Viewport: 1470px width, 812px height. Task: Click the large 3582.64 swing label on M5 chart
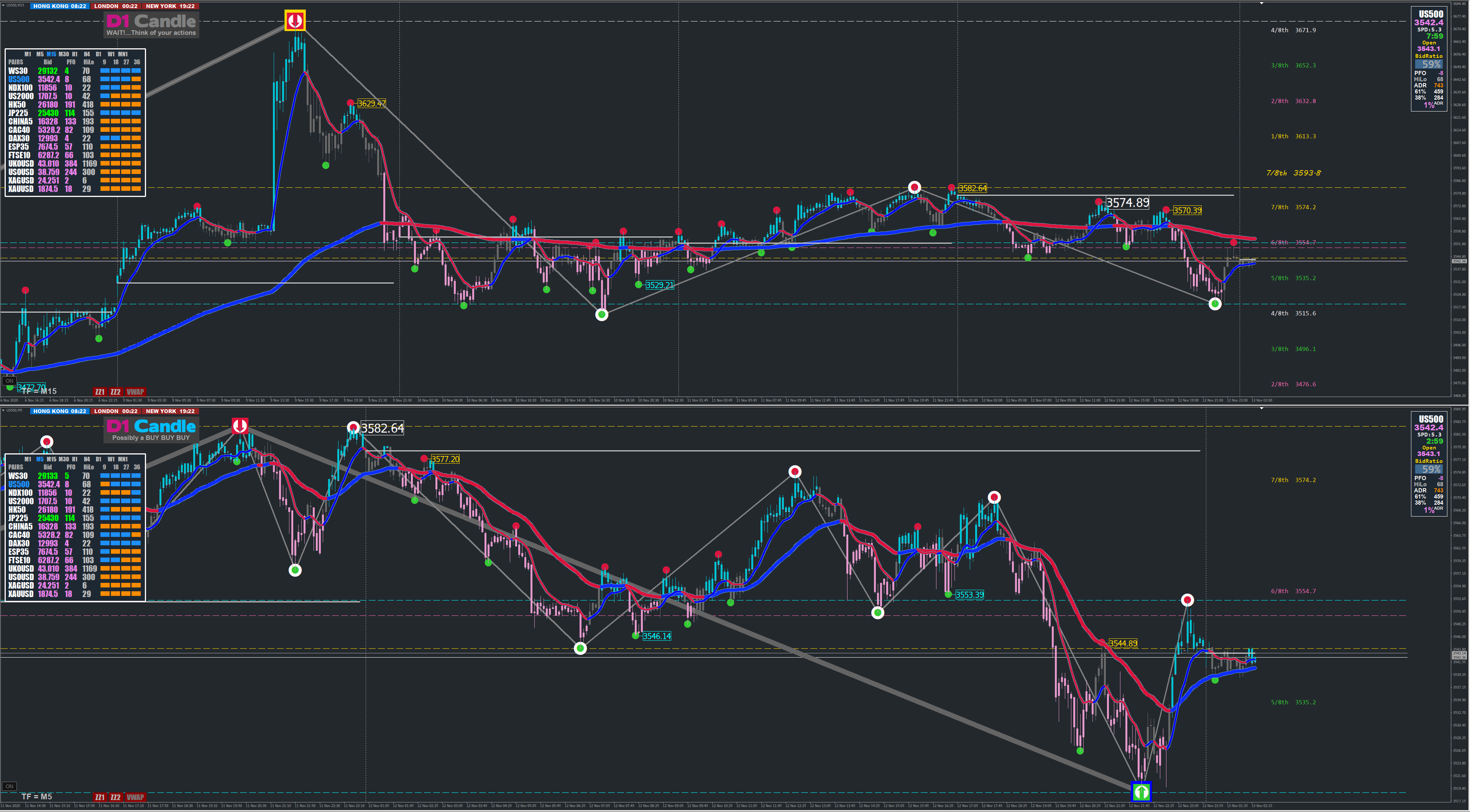point(382,428)
